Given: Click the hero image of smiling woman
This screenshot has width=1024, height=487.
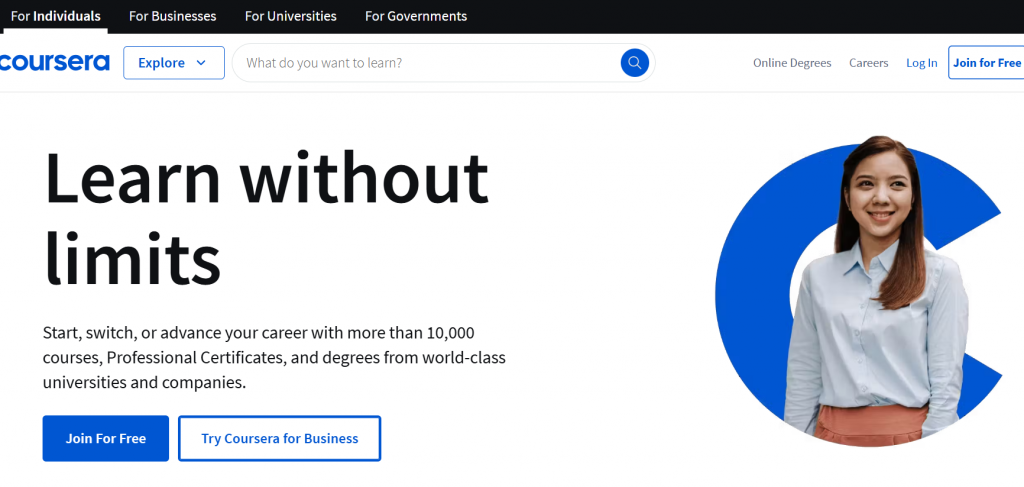Looking at the screenshot, I should tap(859, 291).
